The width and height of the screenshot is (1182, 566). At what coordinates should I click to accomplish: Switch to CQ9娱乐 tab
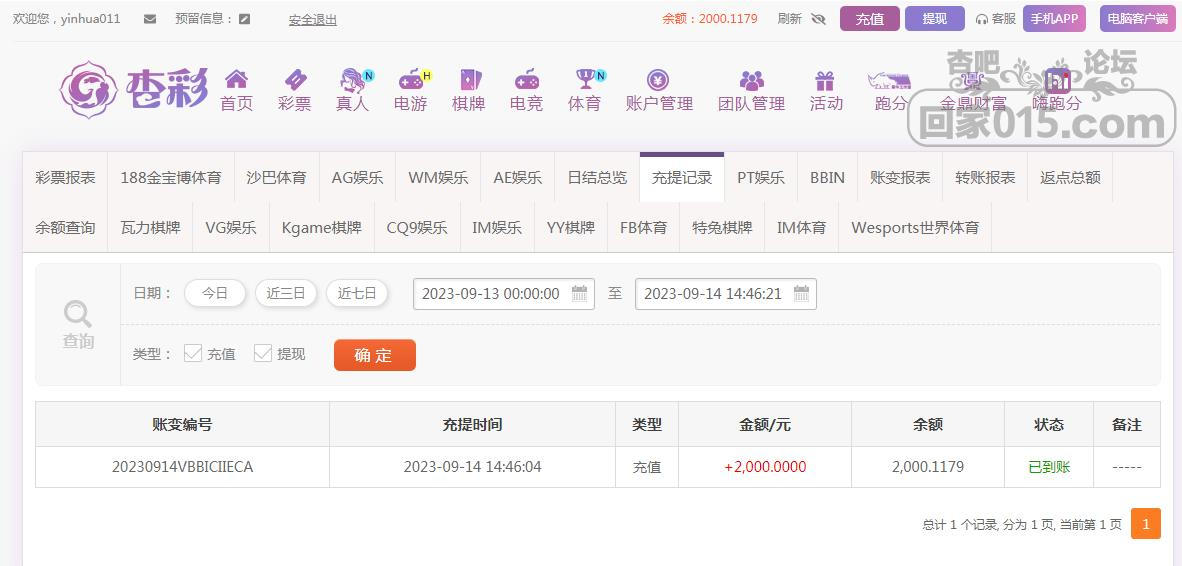tap(417, 227)
